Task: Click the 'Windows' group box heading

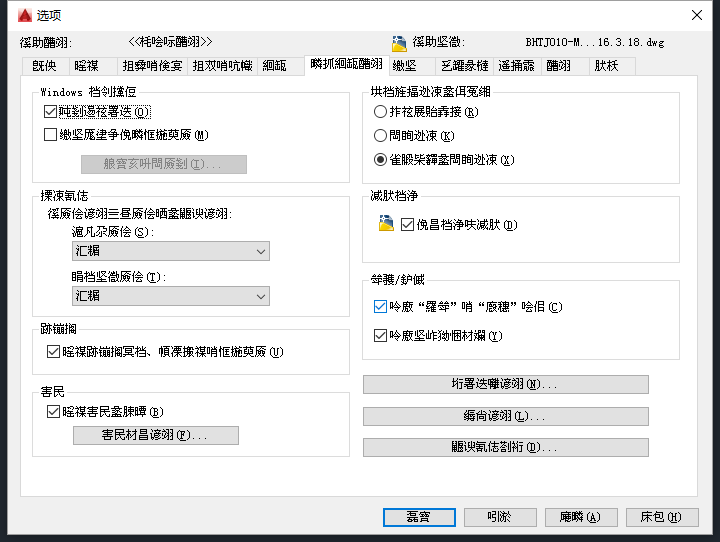Action: click(x=89, y=92)
